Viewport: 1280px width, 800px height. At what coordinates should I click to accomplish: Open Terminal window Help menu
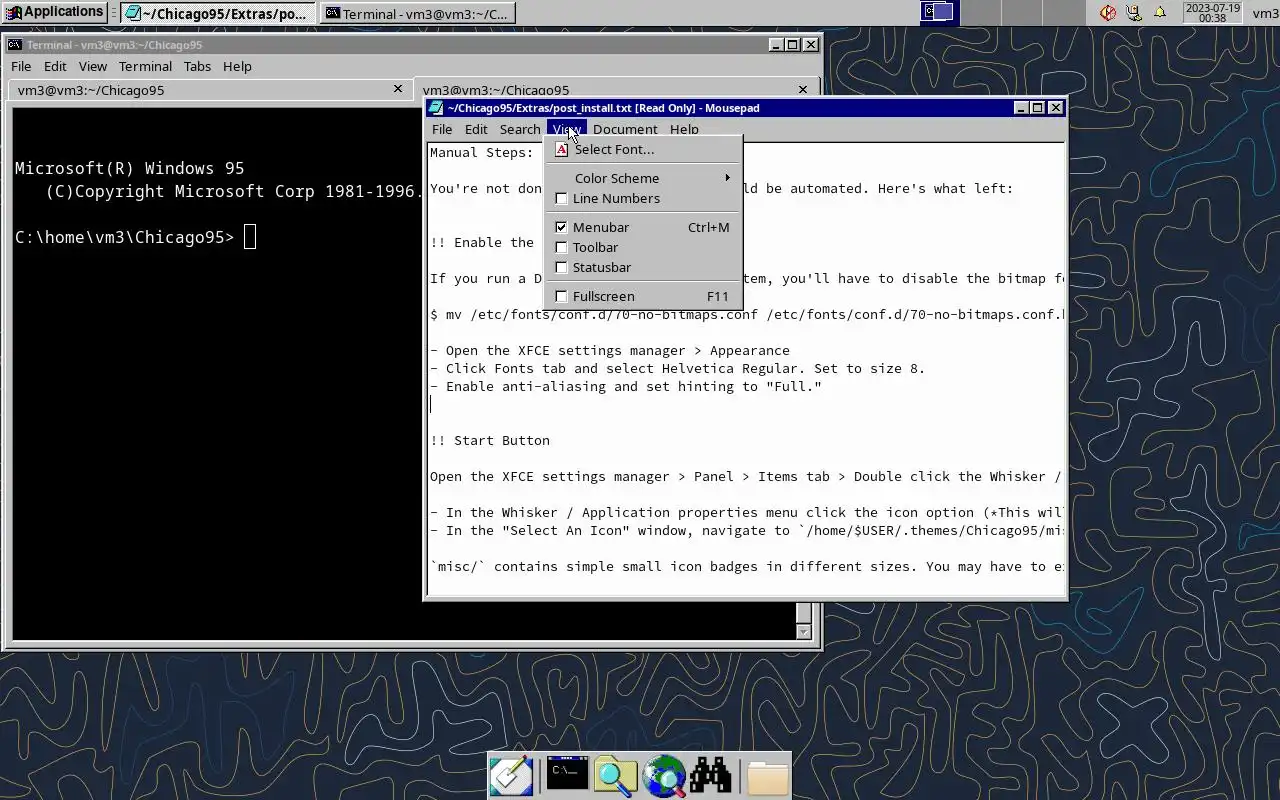pos(237,66)
